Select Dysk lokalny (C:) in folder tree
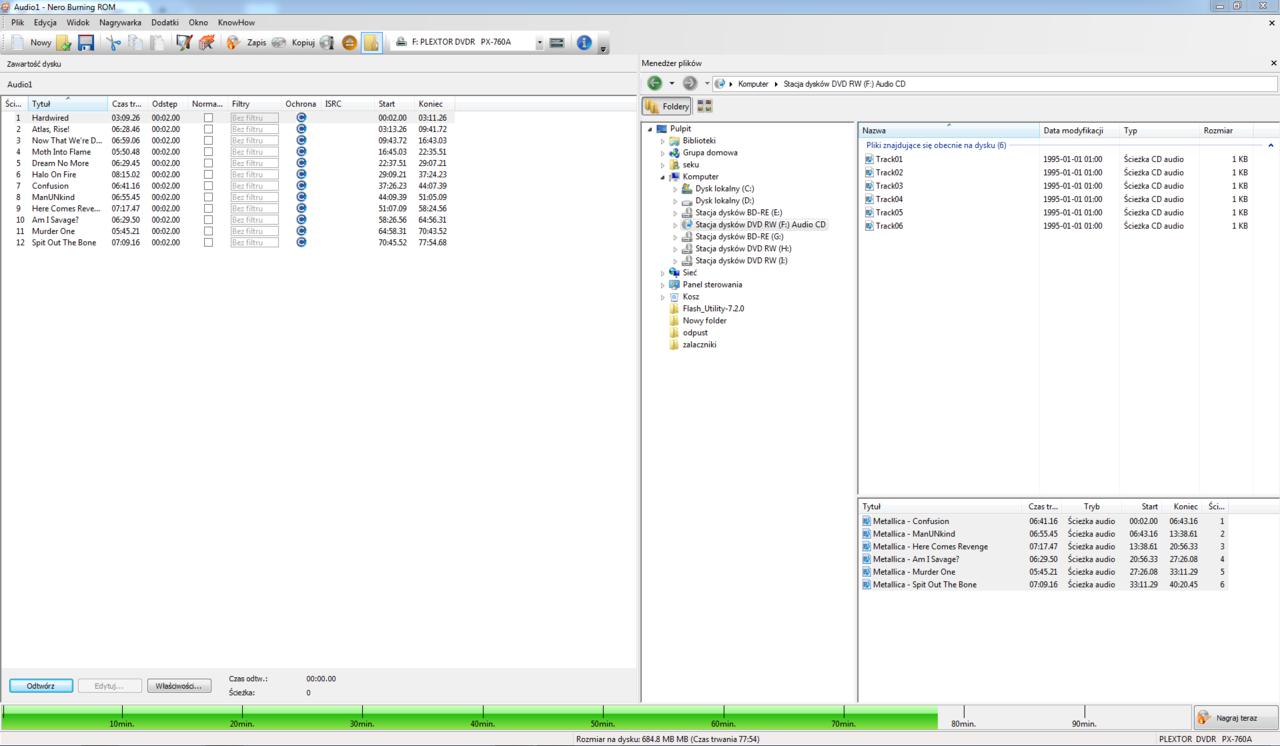This screenshot has width=1280, height=746. tap(724, 188)
